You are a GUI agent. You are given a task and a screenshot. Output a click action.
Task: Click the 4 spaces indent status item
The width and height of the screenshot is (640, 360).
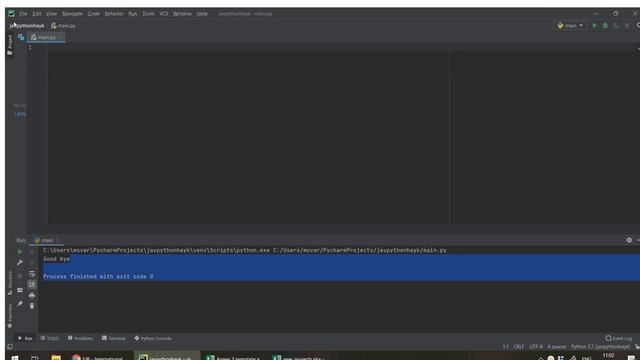click(x=557, y=347)
